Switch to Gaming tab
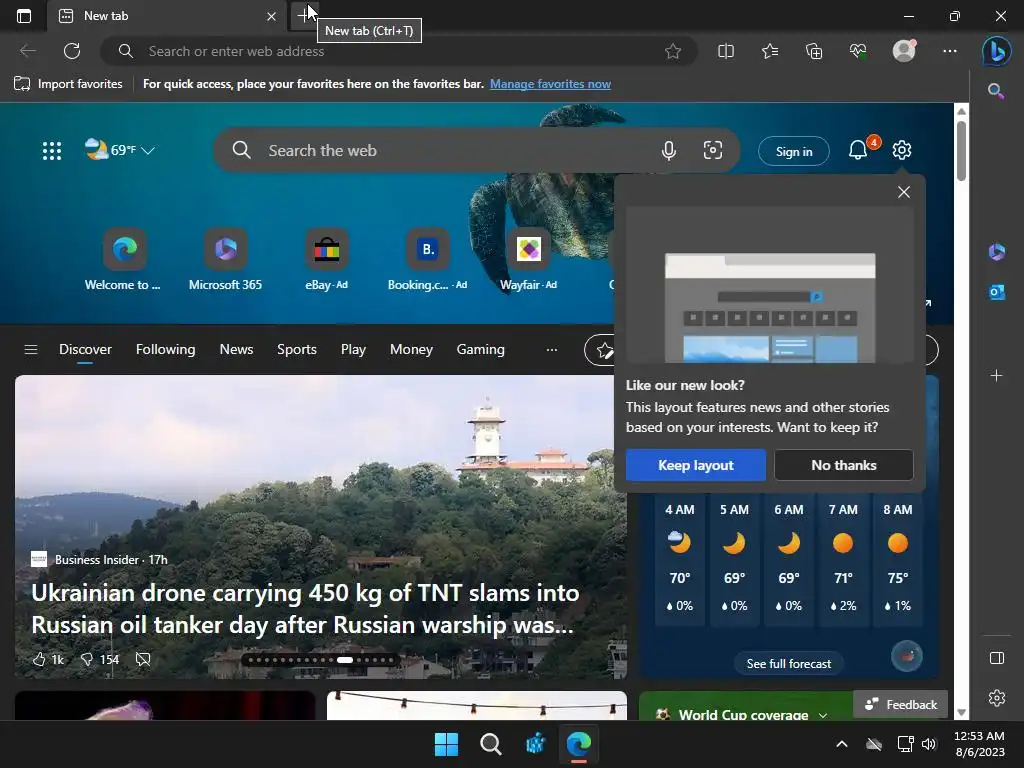1024x768 pixels. click(x=480, y=349)
